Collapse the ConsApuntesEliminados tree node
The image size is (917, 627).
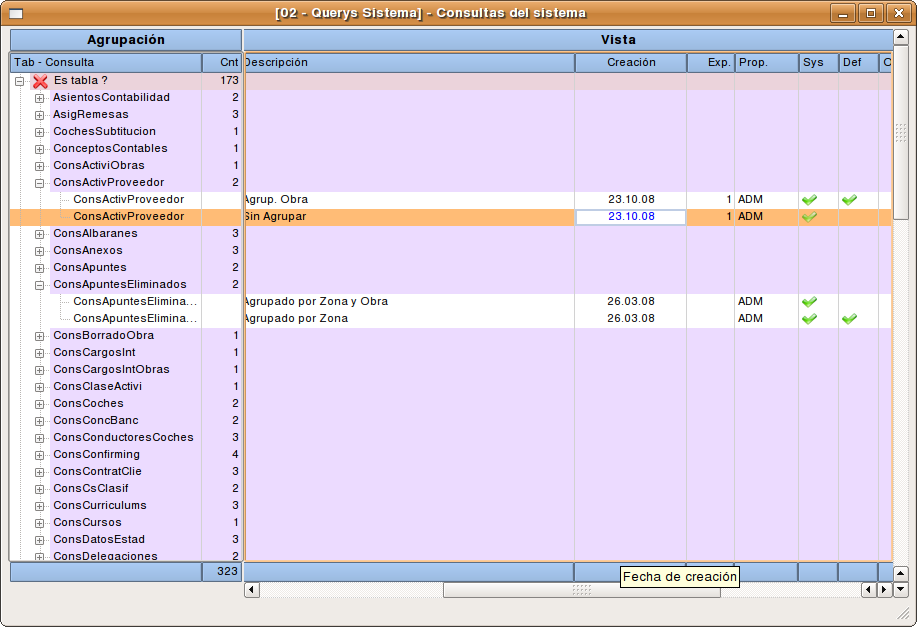pos(38,284)
